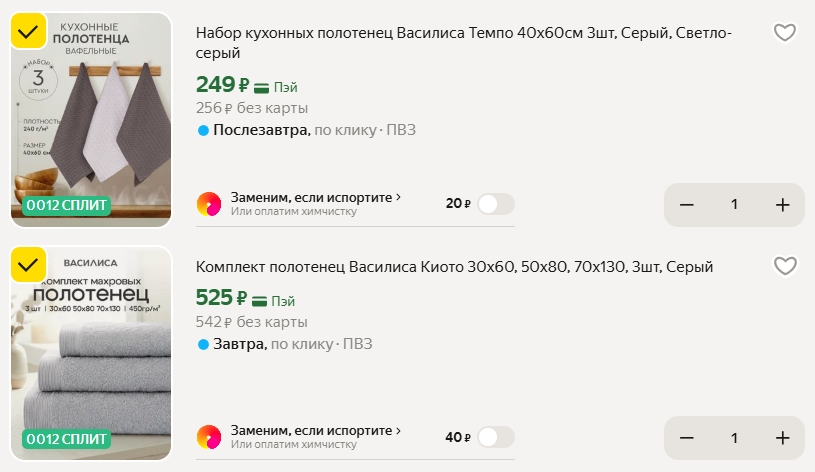Screen dimensions: 815x472
Task: Uncheck the Василиса Темпо kitchen towels item
Action: 28,32
